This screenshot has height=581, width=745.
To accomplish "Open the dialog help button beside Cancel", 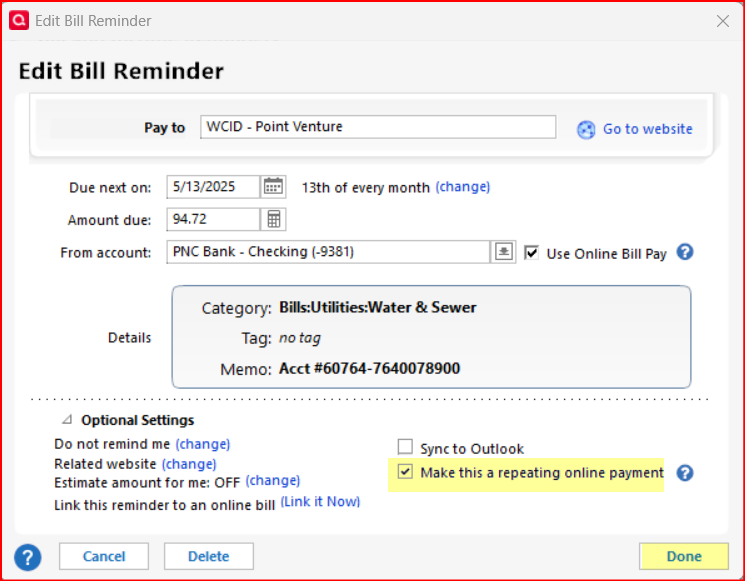I will click(x=28, y=557).
